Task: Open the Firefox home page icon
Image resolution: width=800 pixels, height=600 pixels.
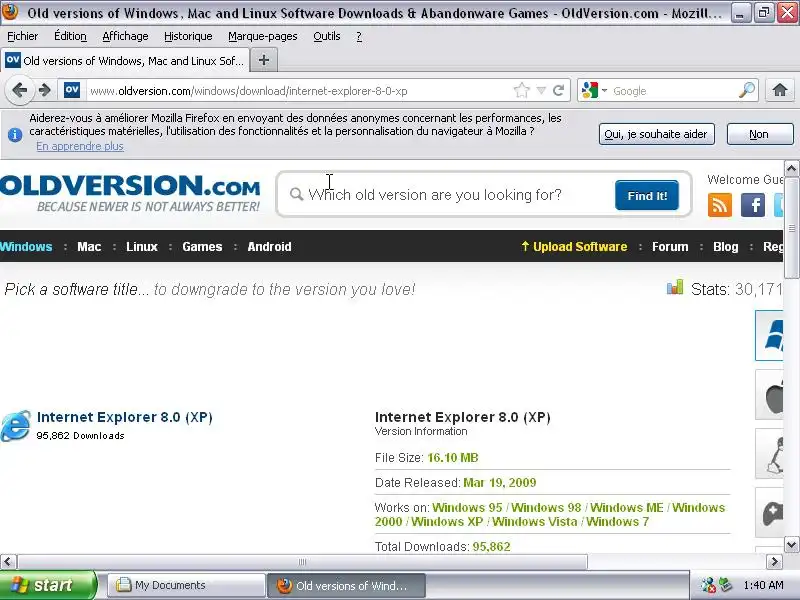Action: [x=780, y=90]
